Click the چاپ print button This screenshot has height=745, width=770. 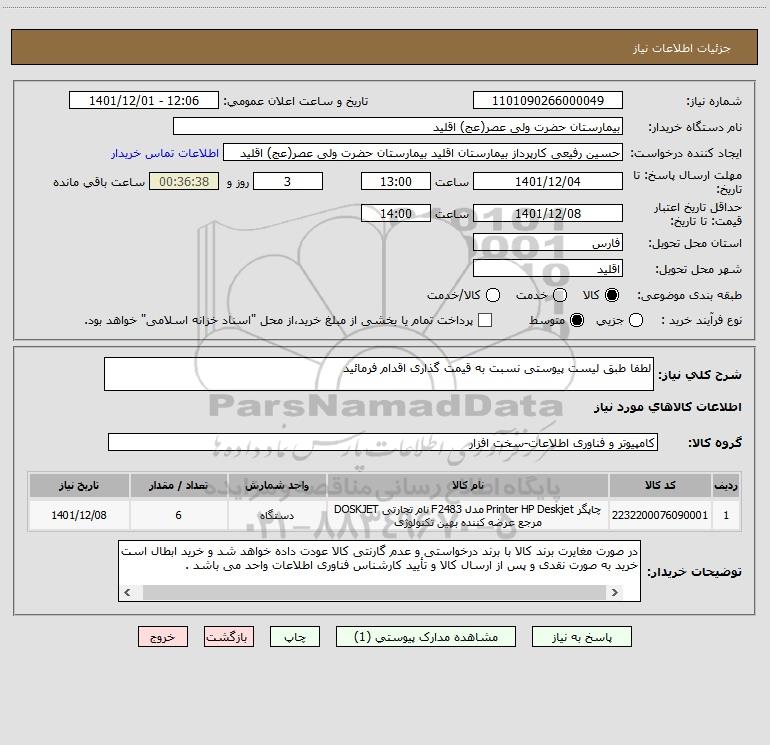point(295,637)
